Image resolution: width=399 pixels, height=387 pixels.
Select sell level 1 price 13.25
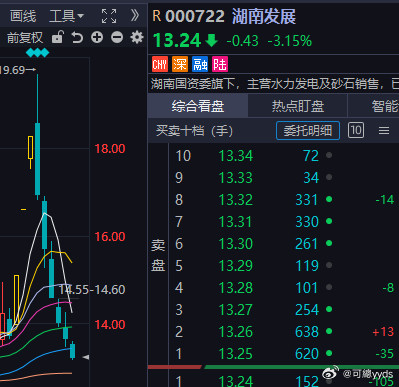tap(236, 354)
